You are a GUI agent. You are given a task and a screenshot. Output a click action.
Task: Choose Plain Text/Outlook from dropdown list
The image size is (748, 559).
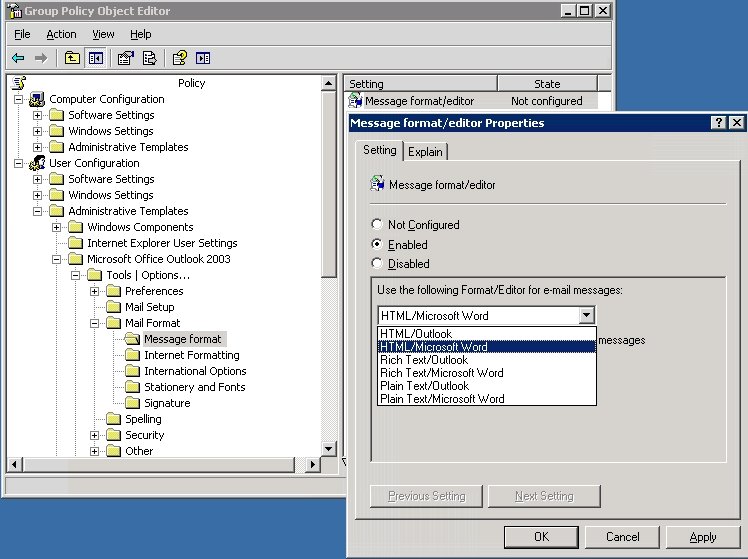coord(487,385)
